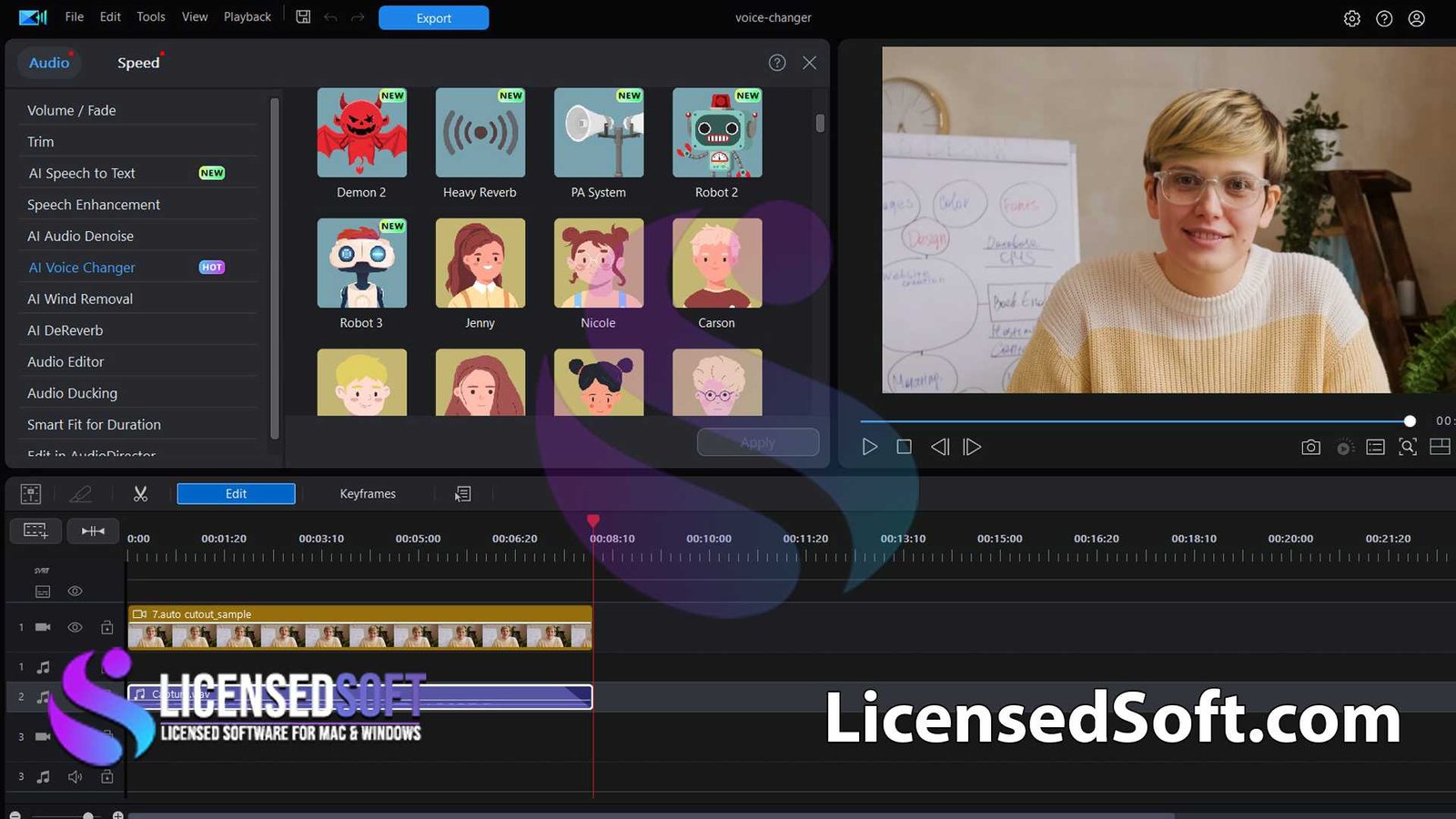
Task: Click the pen icon in the timeline toolbar
Action: [81, 493]
